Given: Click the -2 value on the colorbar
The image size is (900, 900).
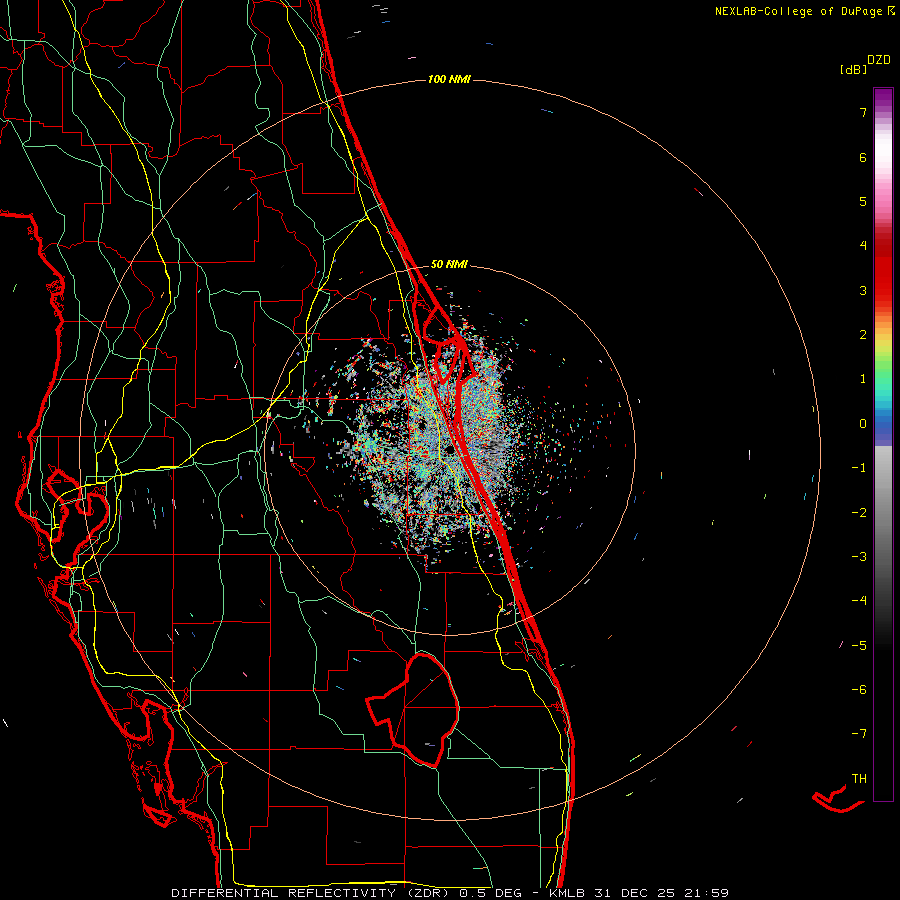Looking at the screenshot, I should [859, 513].
